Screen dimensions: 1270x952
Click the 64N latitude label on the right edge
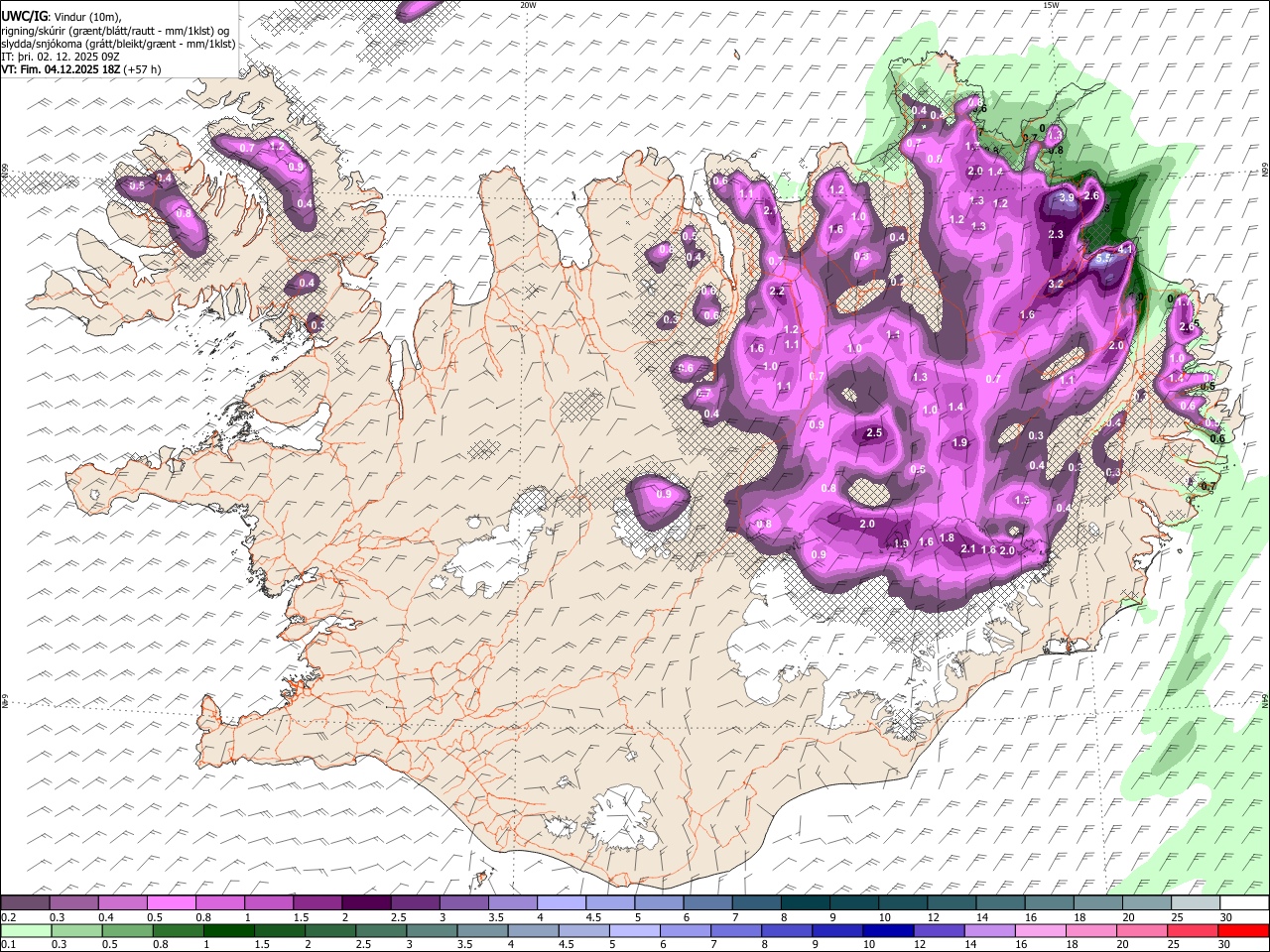1265,700
